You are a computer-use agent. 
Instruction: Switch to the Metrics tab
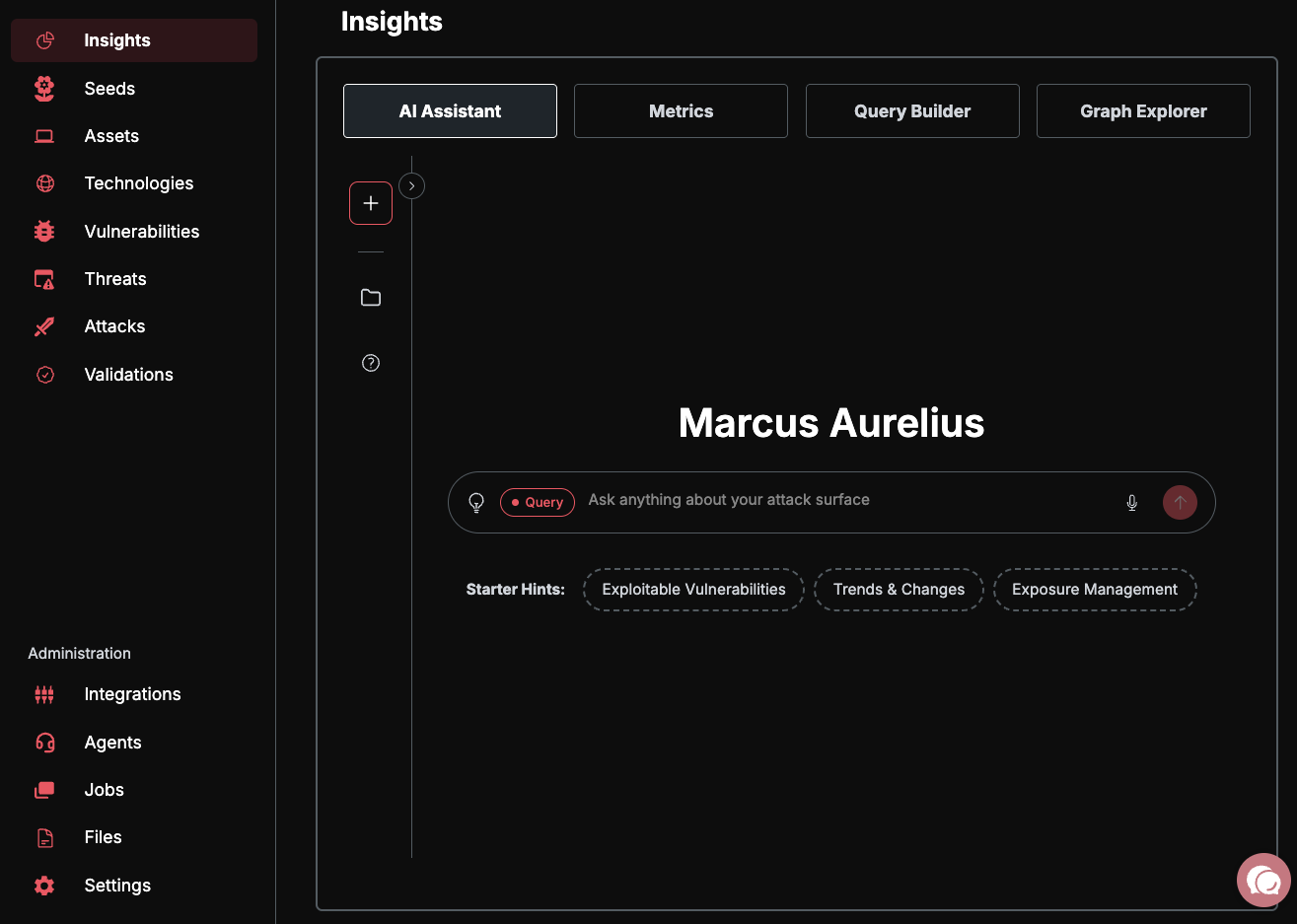pos(681,111)
